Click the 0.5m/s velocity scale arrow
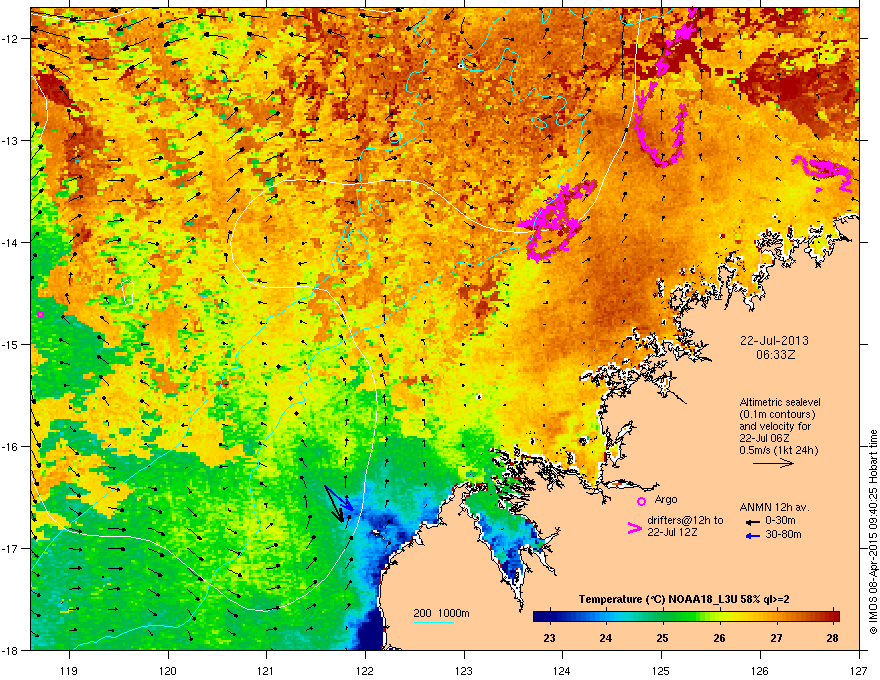Viewport: 880px width, 680px height. click(773, 463)
